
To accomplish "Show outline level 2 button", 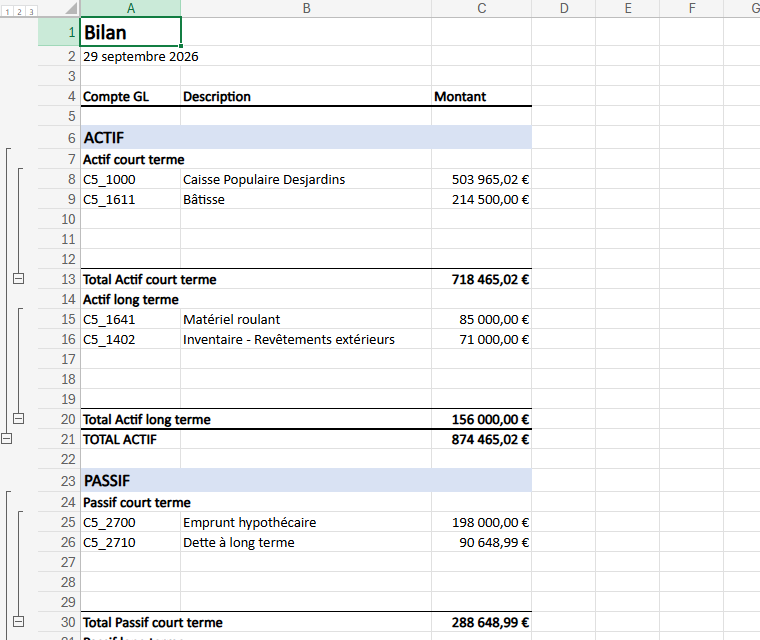I will click(19, 12).
